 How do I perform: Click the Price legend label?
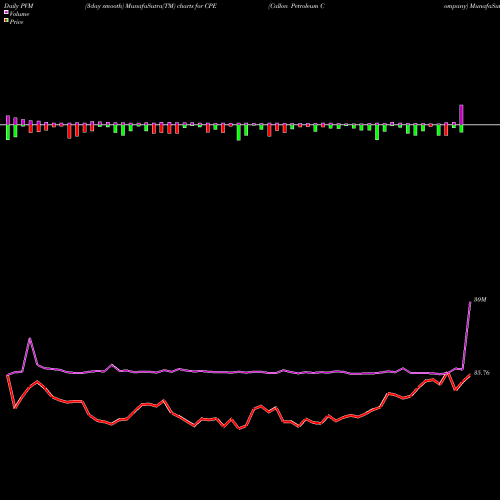coord(16,22)
